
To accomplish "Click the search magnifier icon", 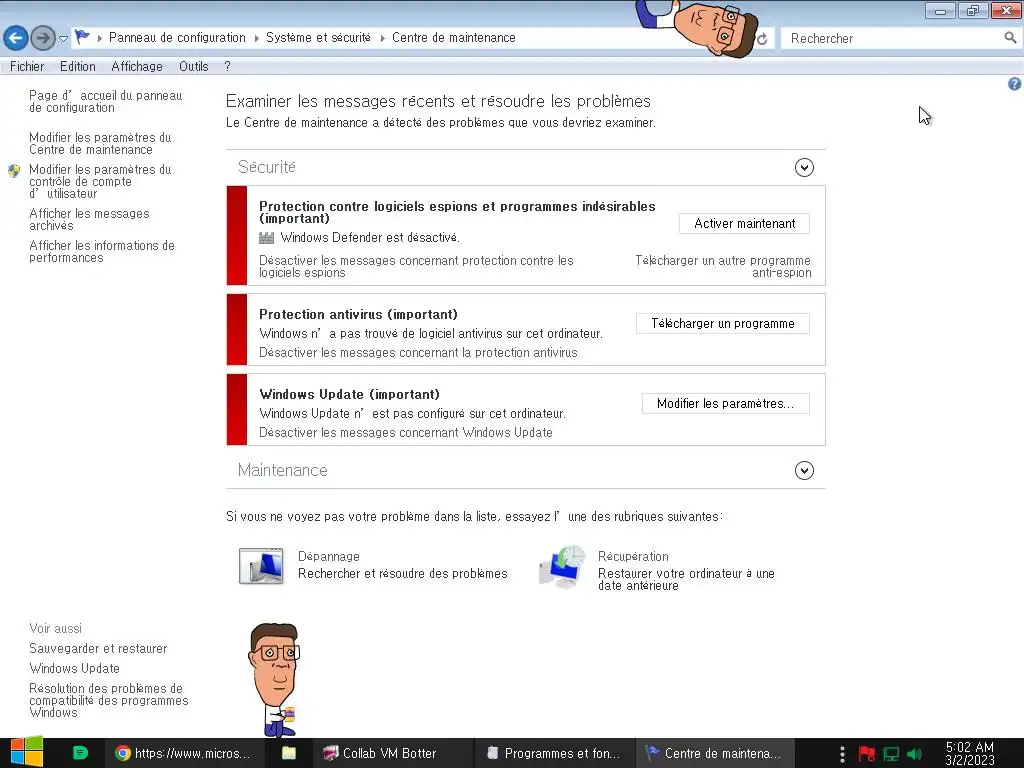I will pyautogui.click(x=1010, y=38).
